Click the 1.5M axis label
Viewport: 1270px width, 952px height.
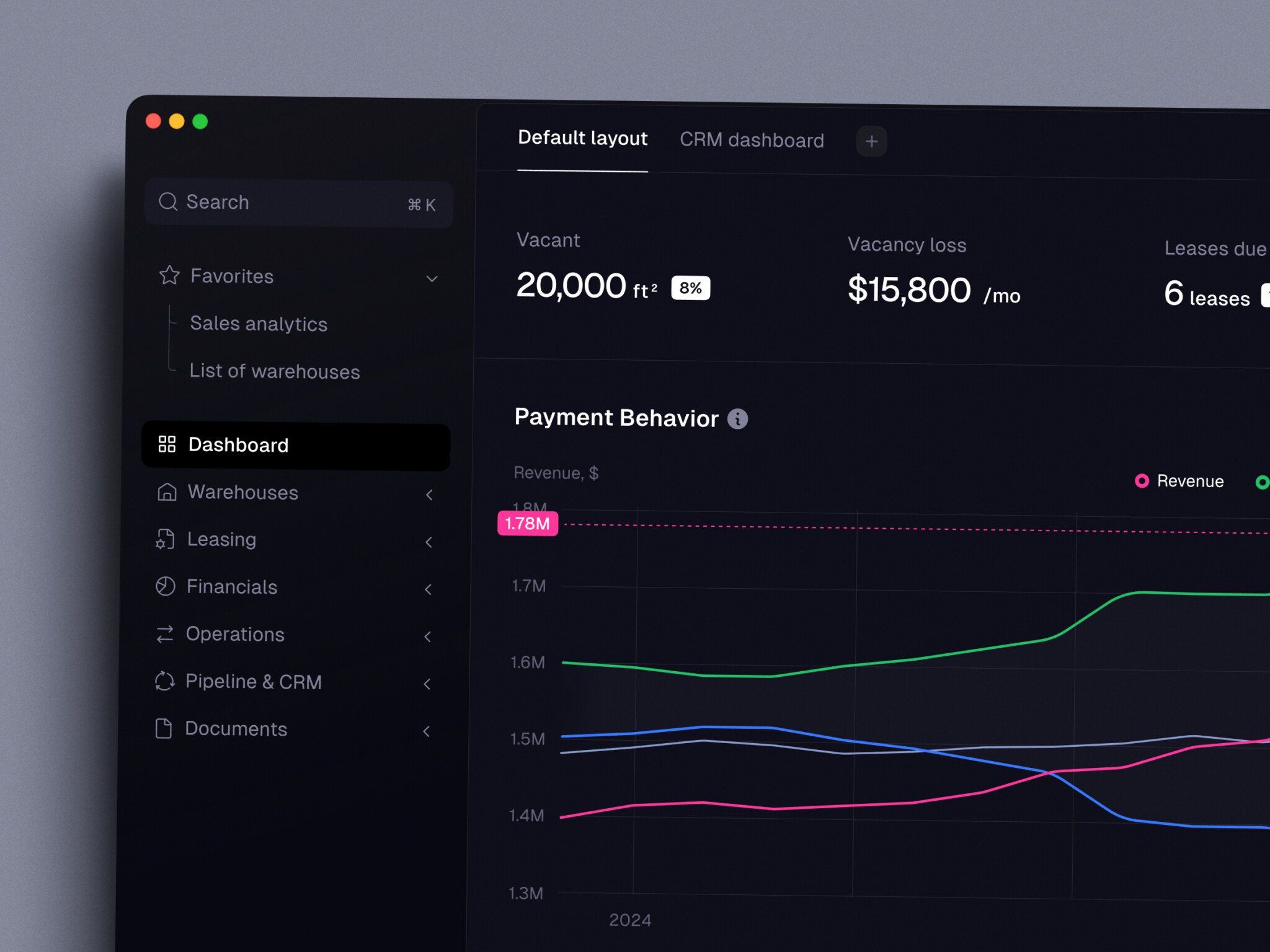coord(528,739)
